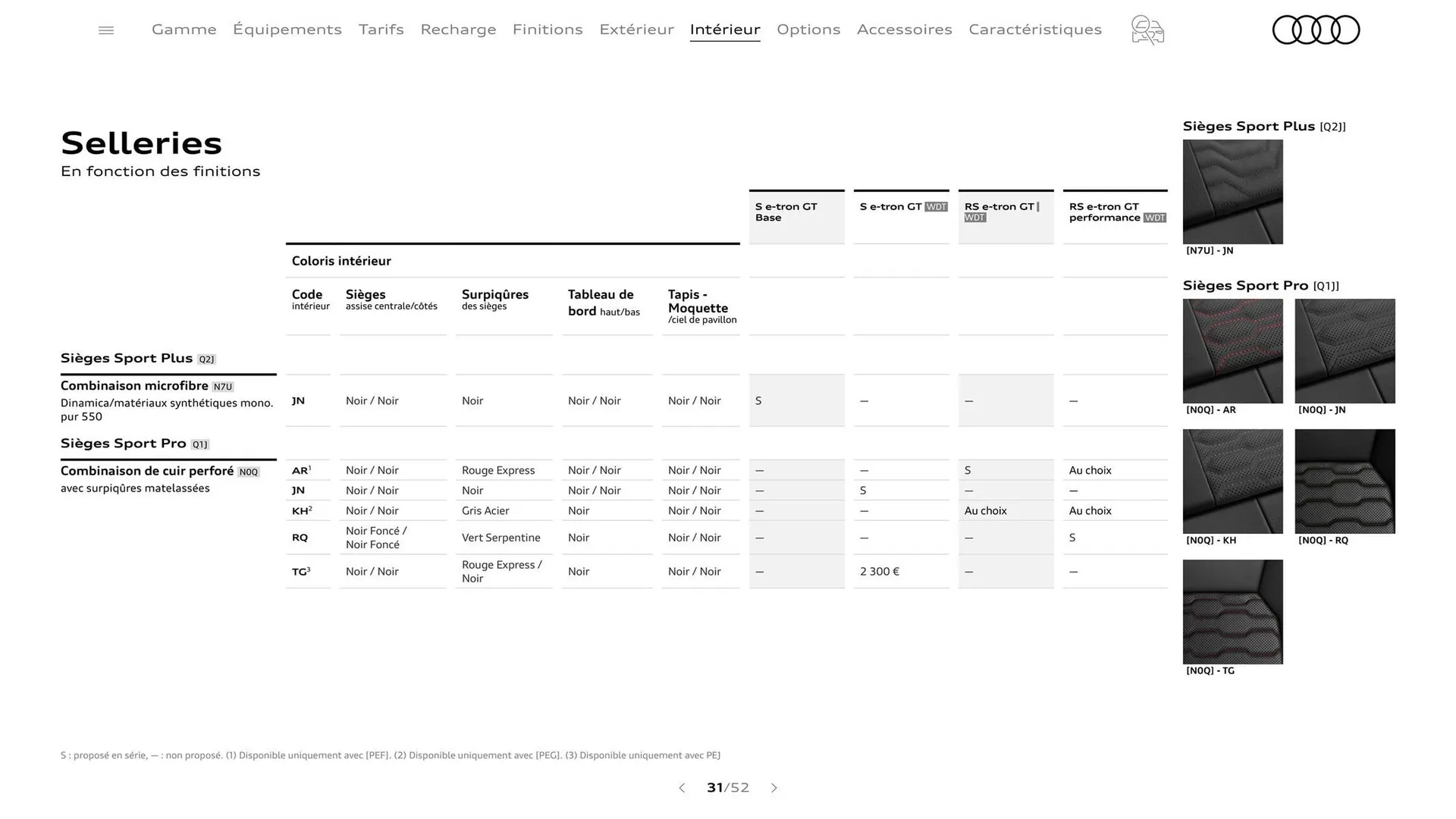Screen dimensions: 1456x819
Task: View the [N0Q] - AR upholstery sample
Action: 1232,350
